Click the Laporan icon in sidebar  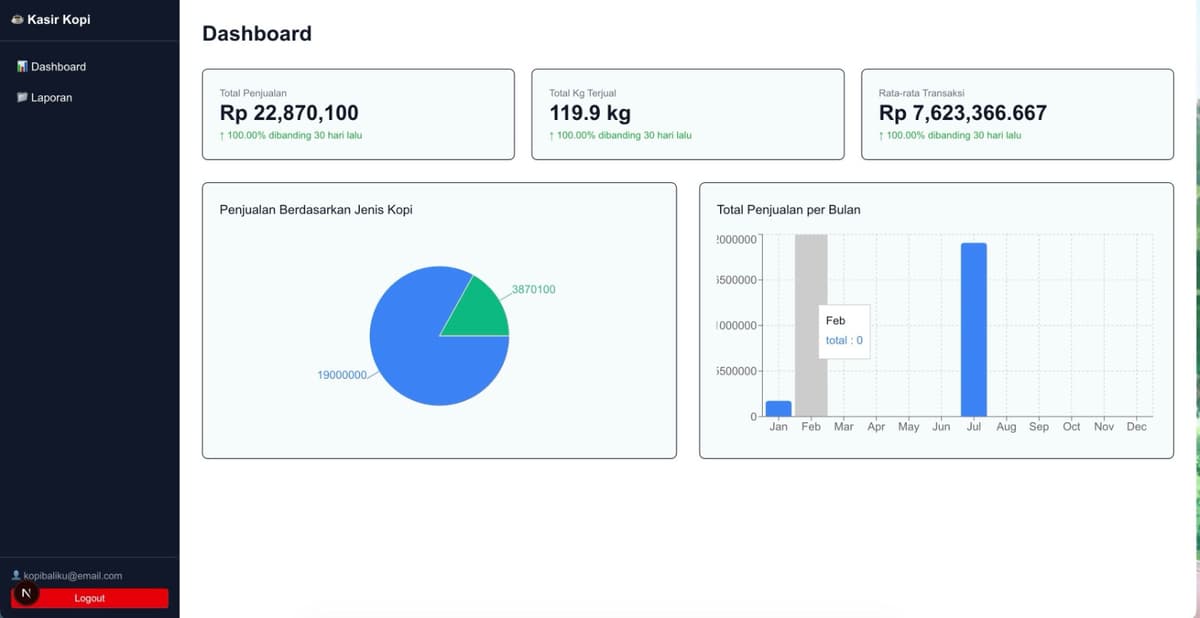pos(22,98)
